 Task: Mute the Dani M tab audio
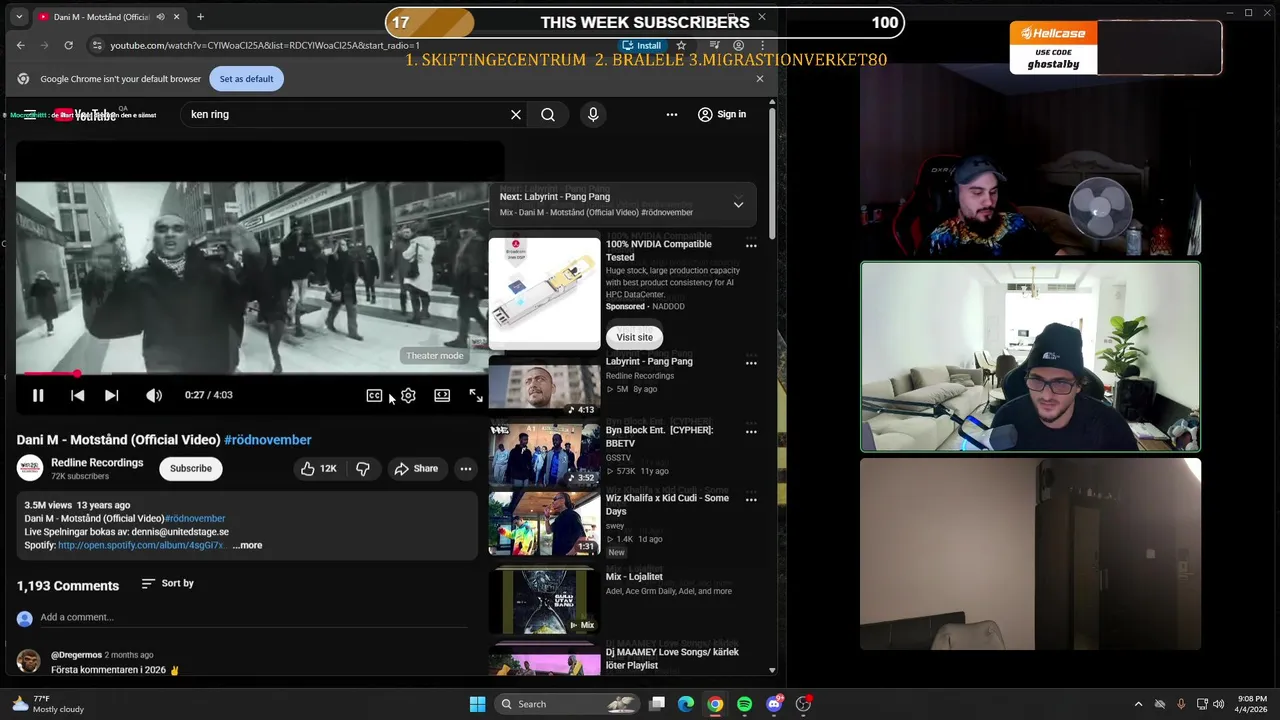(158, 17)
